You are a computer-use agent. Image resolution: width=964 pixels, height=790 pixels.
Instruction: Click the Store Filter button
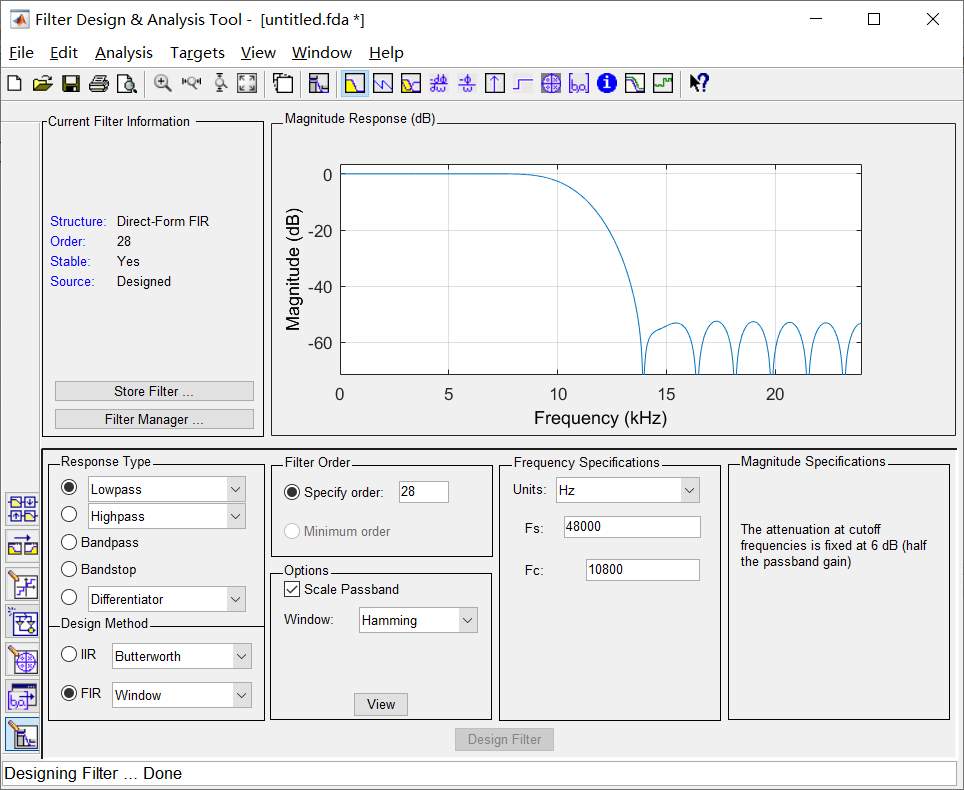point(154,391)
